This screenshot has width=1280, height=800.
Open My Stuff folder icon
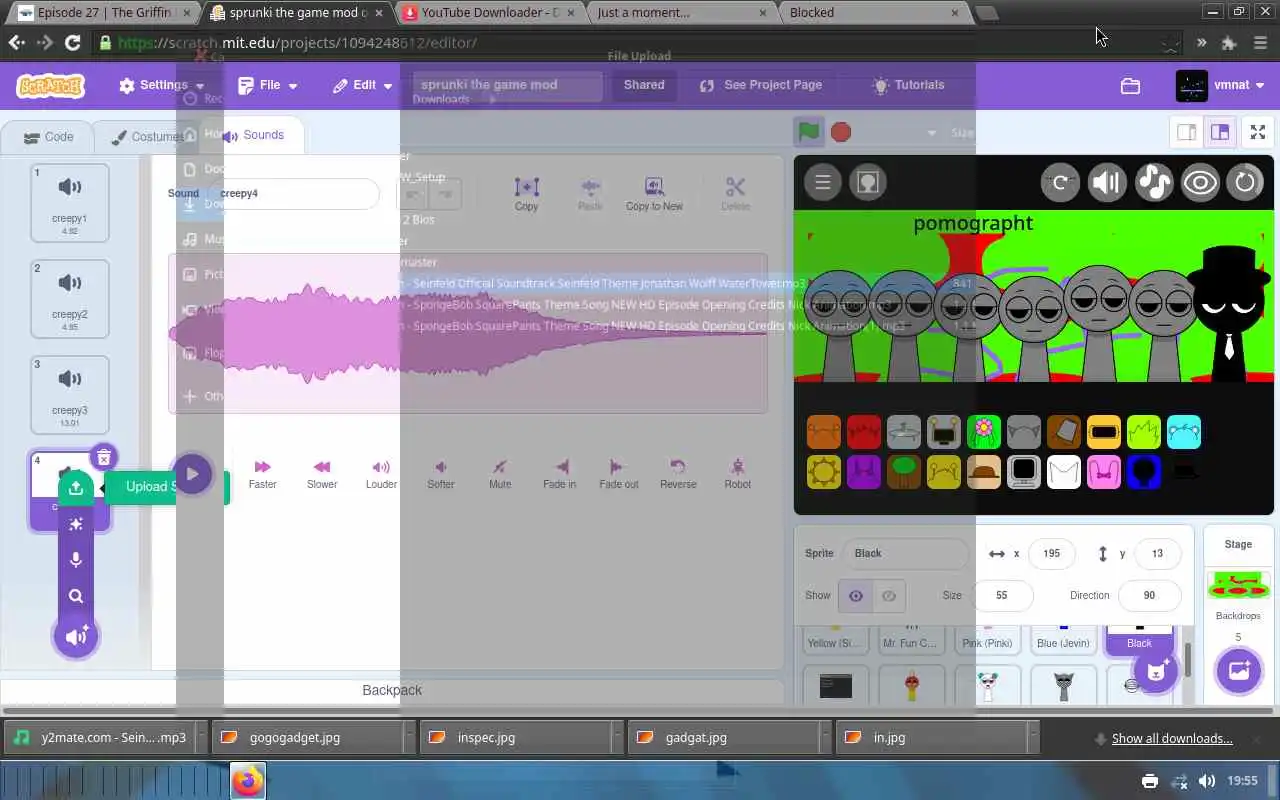1130,86
